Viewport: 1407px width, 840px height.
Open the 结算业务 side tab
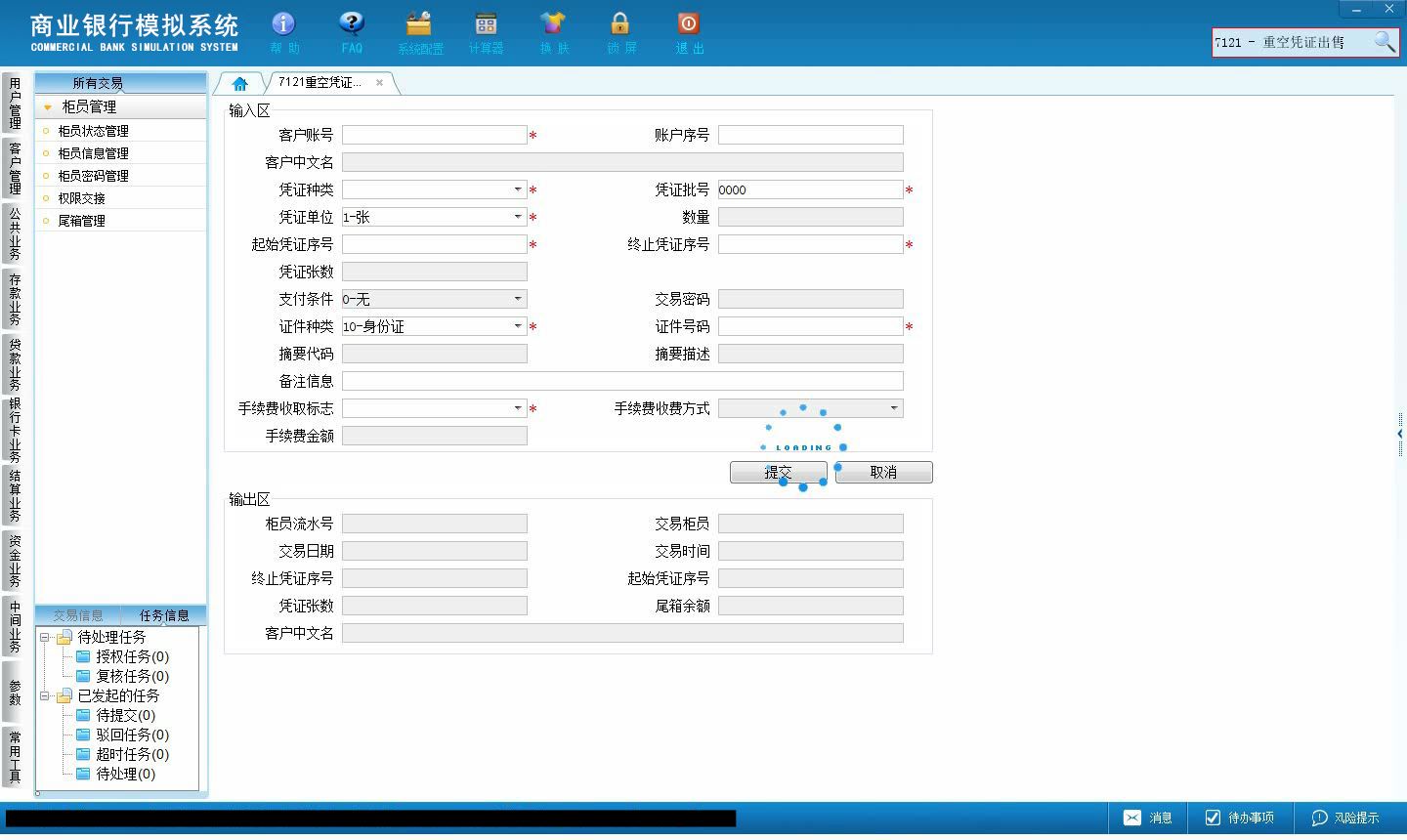coord(15,495)
